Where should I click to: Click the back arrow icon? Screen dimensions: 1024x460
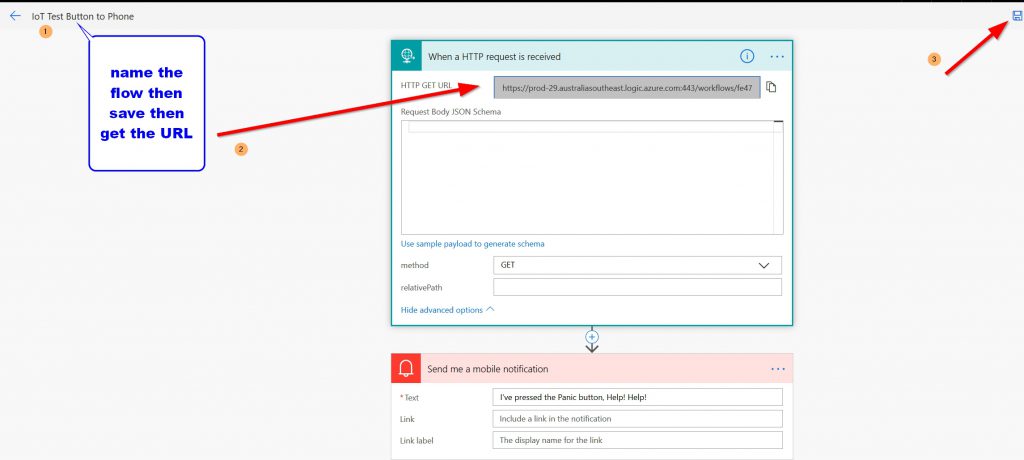[15, 16]
